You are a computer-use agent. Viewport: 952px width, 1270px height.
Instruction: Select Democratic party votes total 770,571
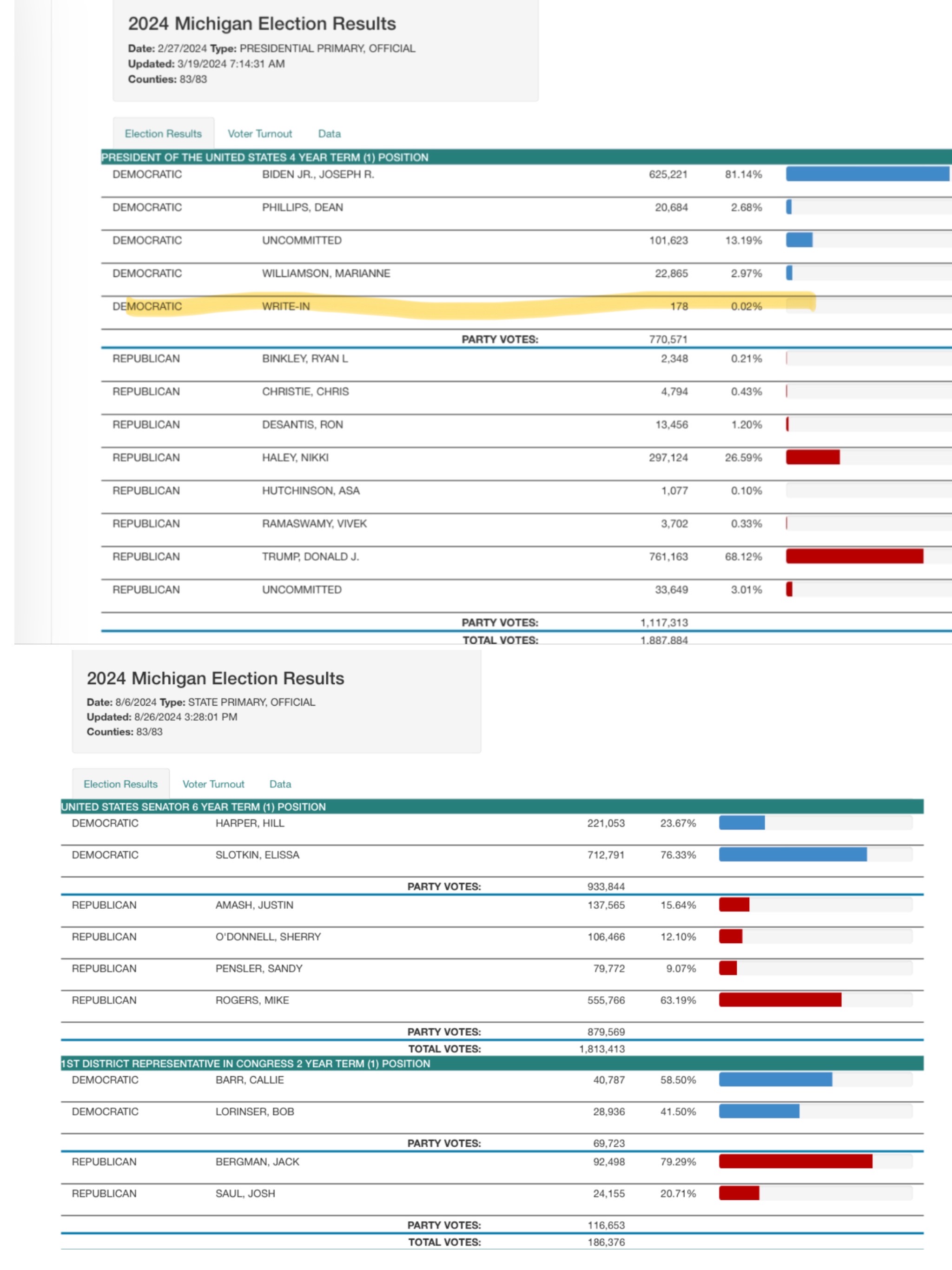pos(668,339)
